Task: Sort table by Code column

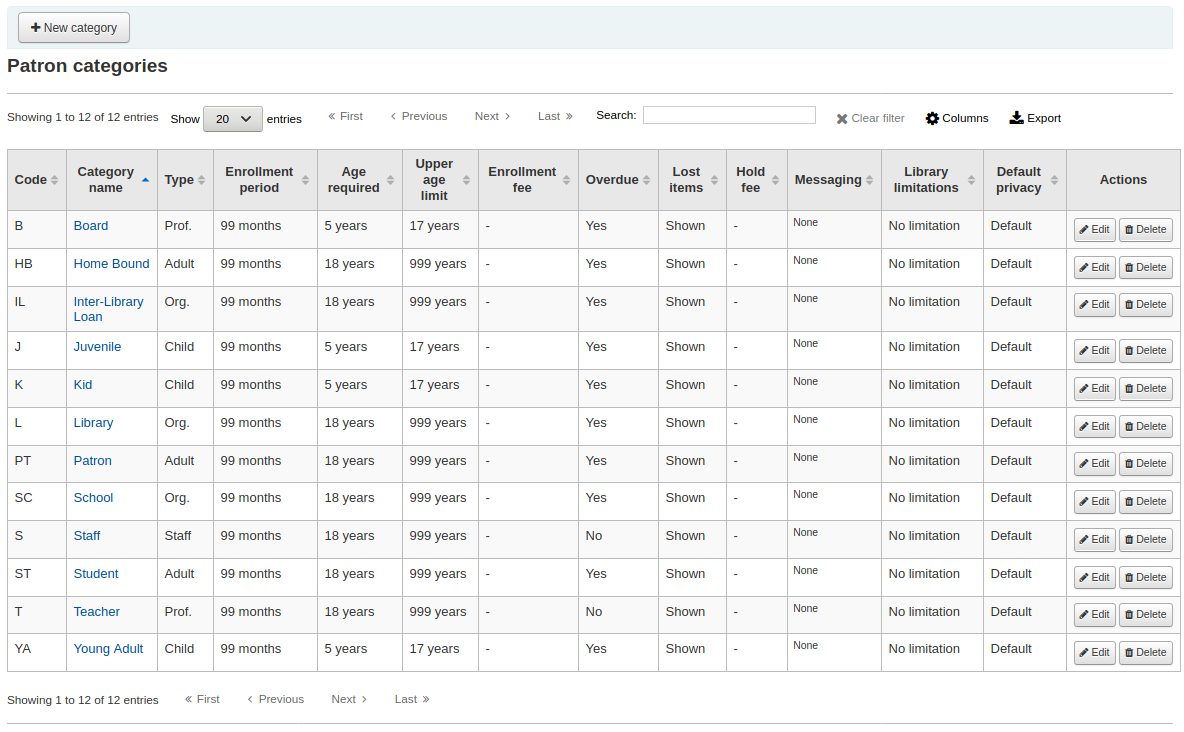Action: coord(36,180)
